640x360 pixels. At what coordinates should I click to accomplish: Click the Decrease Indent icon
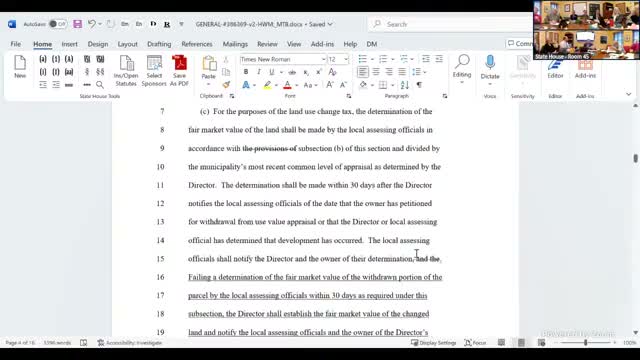(x=426, y=59)
